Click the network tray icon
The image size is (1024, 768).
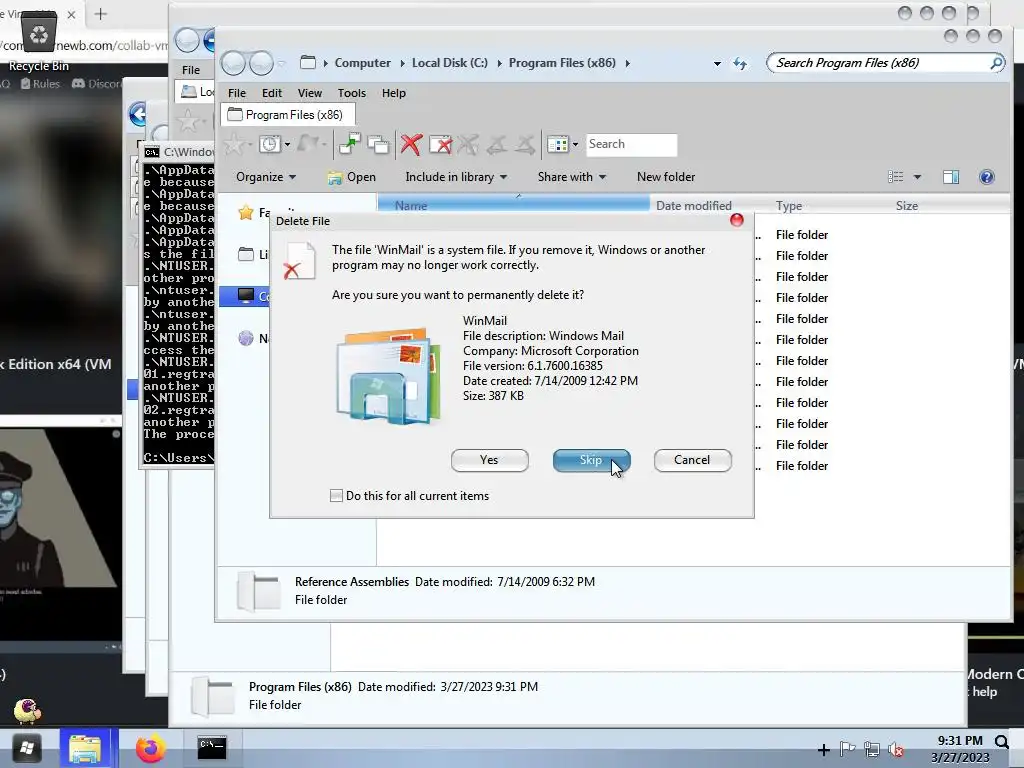coord(871,749)
